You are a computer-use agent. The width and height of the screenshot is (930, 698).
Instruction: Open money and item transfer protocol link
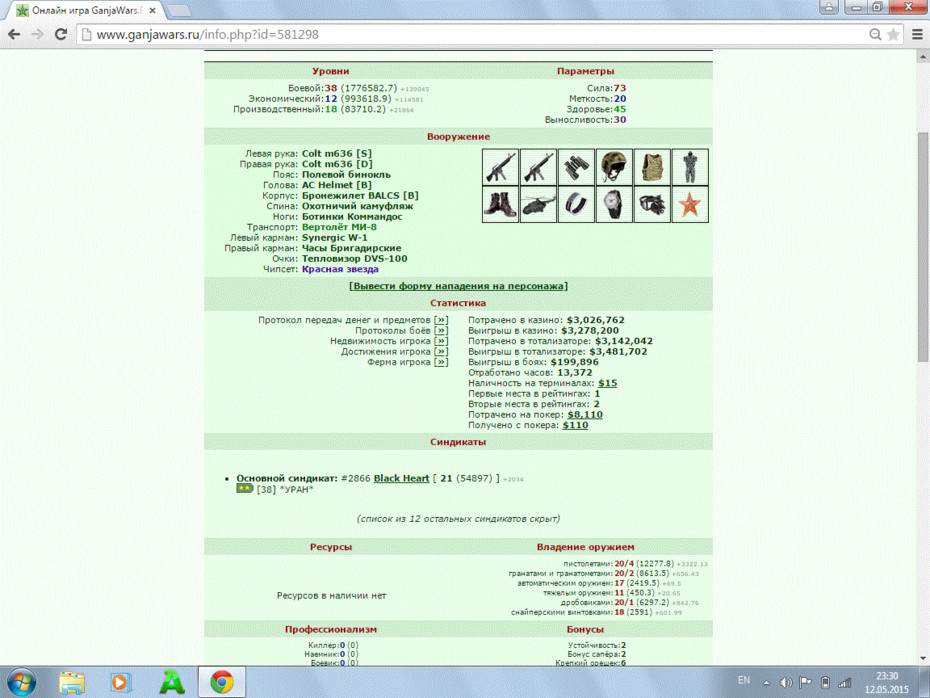pyautogui.click(x=441, y=320)
